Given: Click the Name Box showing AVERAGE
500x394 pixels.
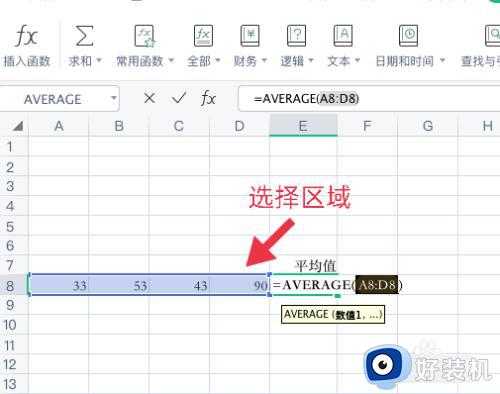Looking at the screenshot, I should 53,99.
